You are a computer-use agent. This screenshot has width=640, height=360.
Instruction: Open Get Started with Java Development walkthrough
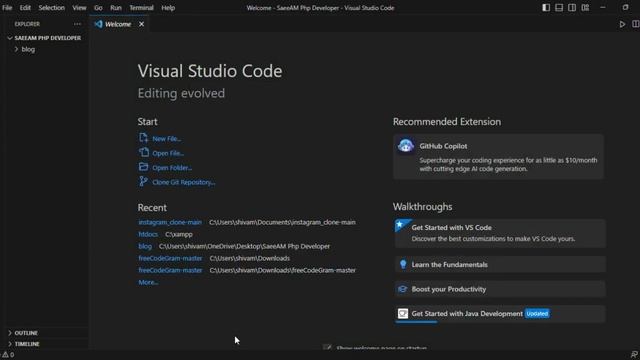(500, 314)
